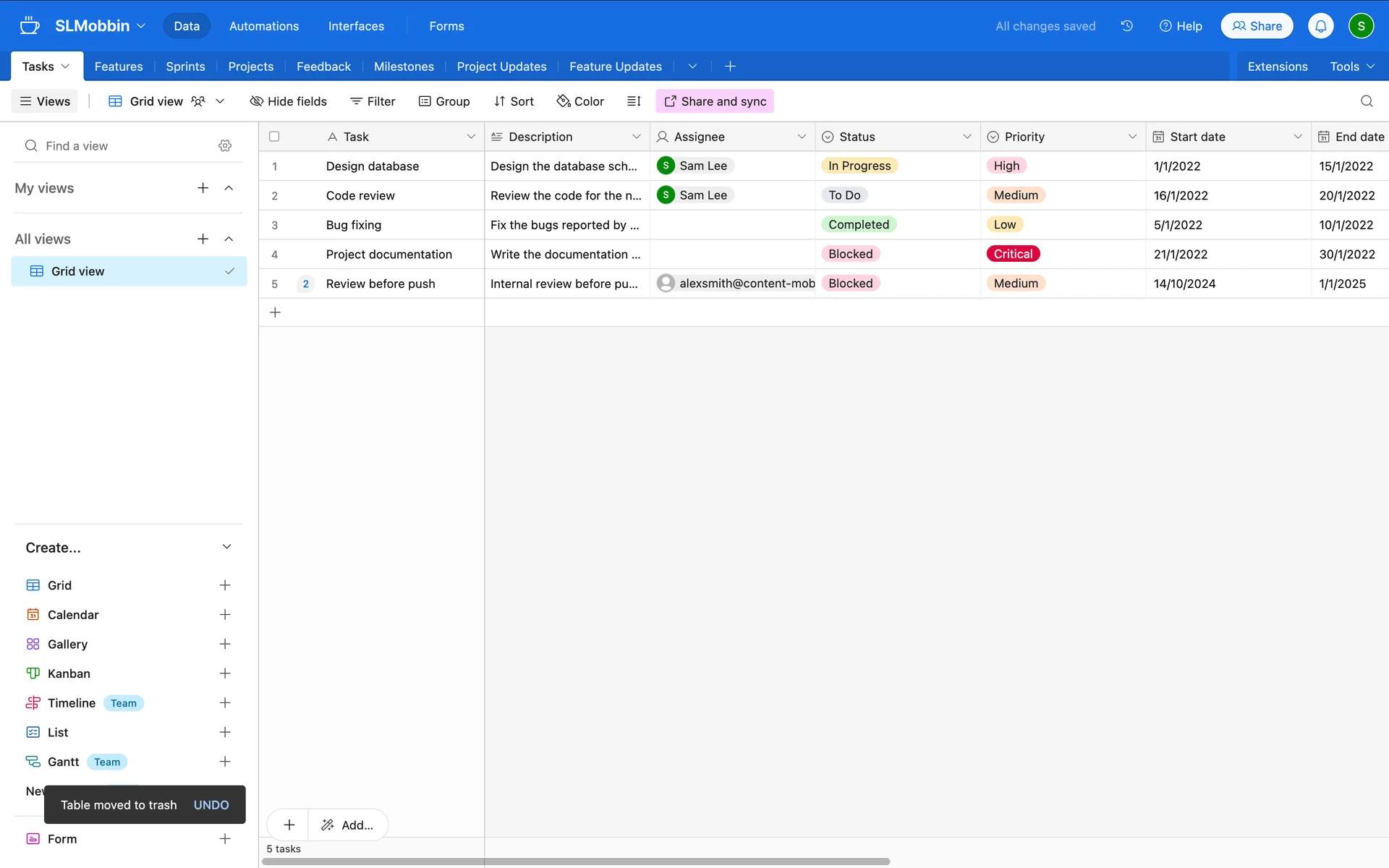Add a new Calendar view
This screenshot has height=868, width=1389.
click(x=225, y=615)
